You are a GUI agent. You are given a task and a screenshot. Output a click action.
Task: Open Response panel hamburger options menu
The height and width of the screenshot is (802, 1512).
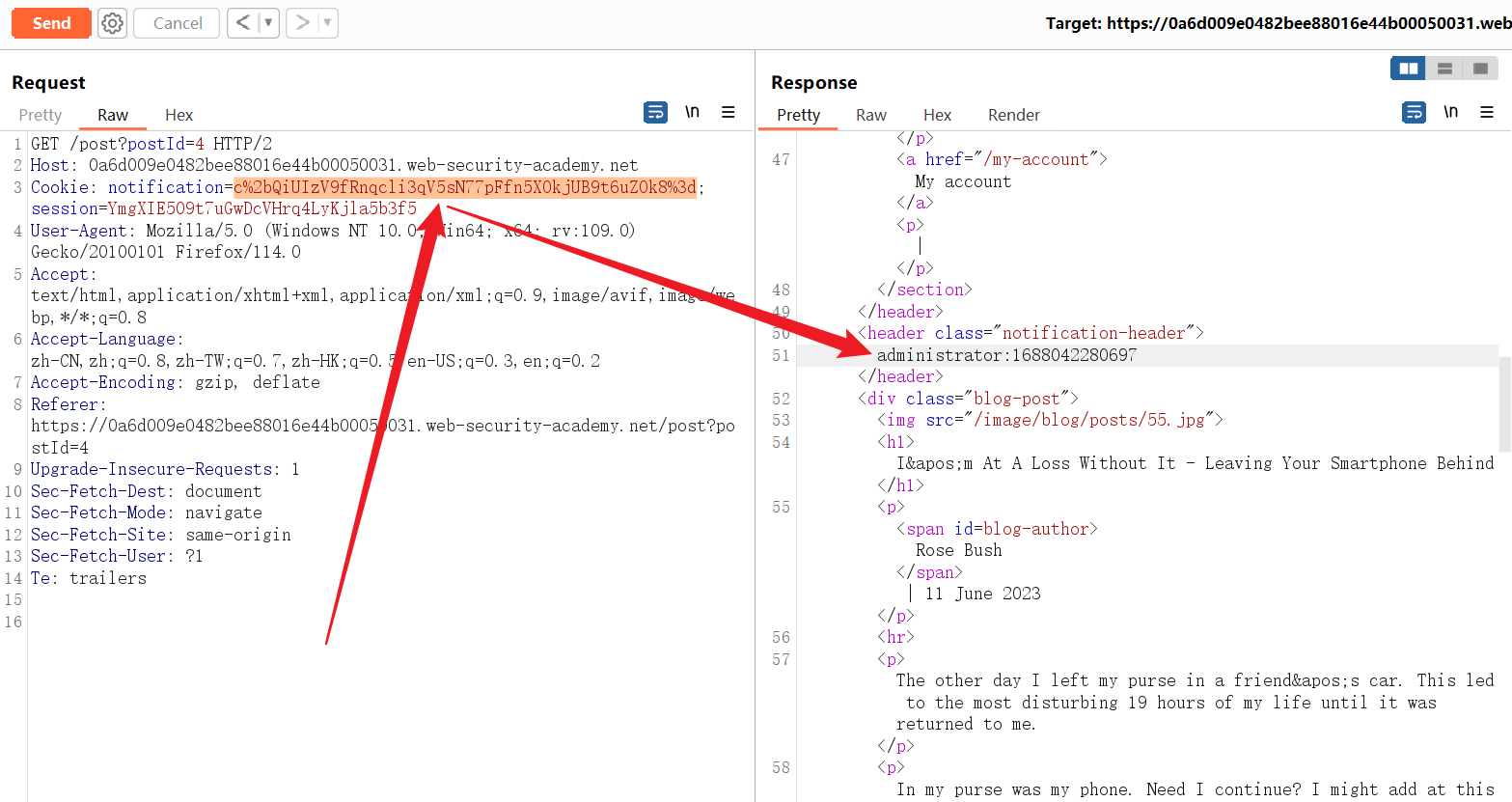pyautogui.click(x=1487, y=113)
